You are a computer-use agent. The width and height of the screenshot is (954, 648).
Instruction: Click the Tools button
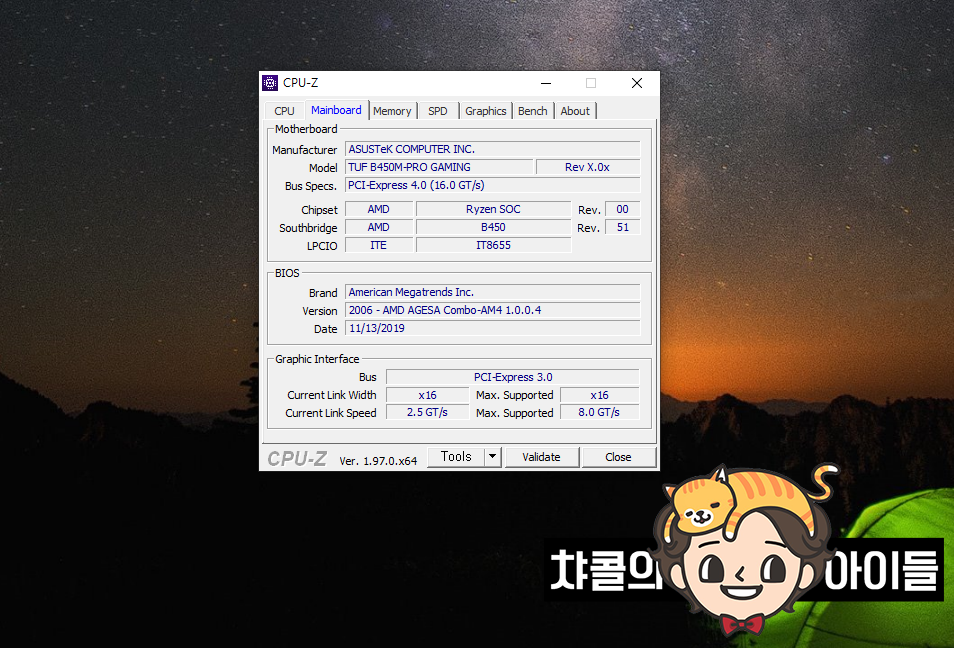tap(456, 456)
